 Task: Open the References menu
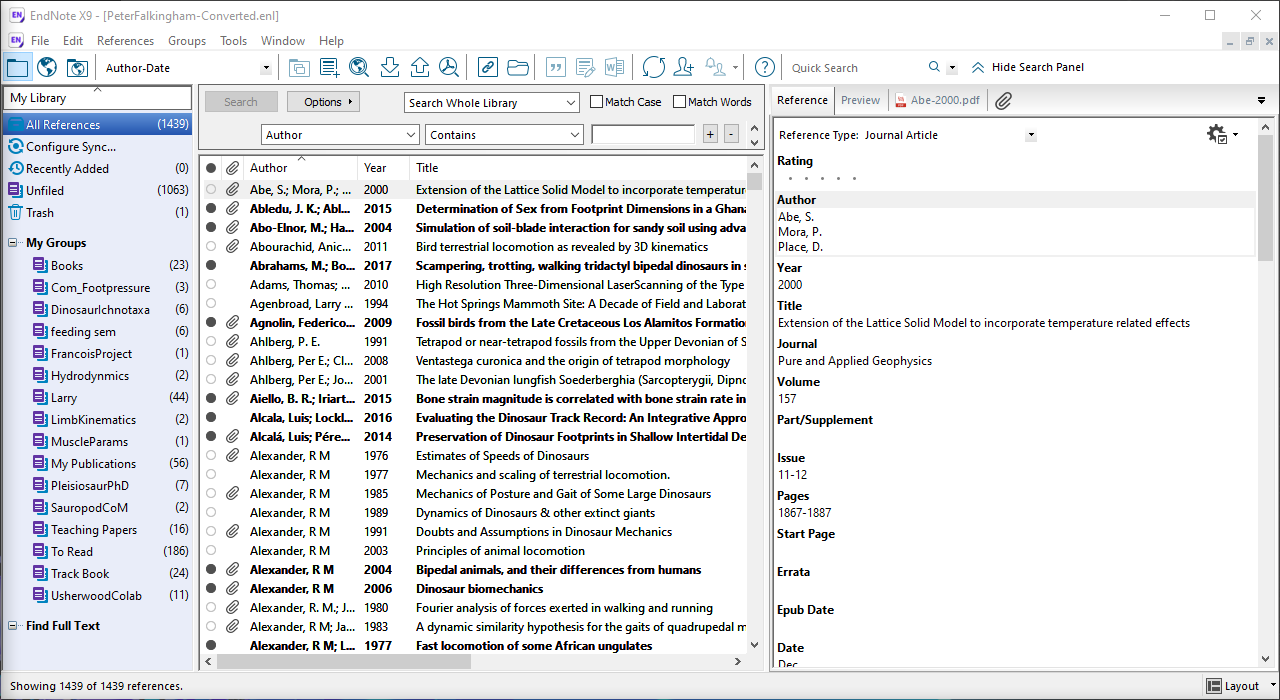[x=125, y=41]
